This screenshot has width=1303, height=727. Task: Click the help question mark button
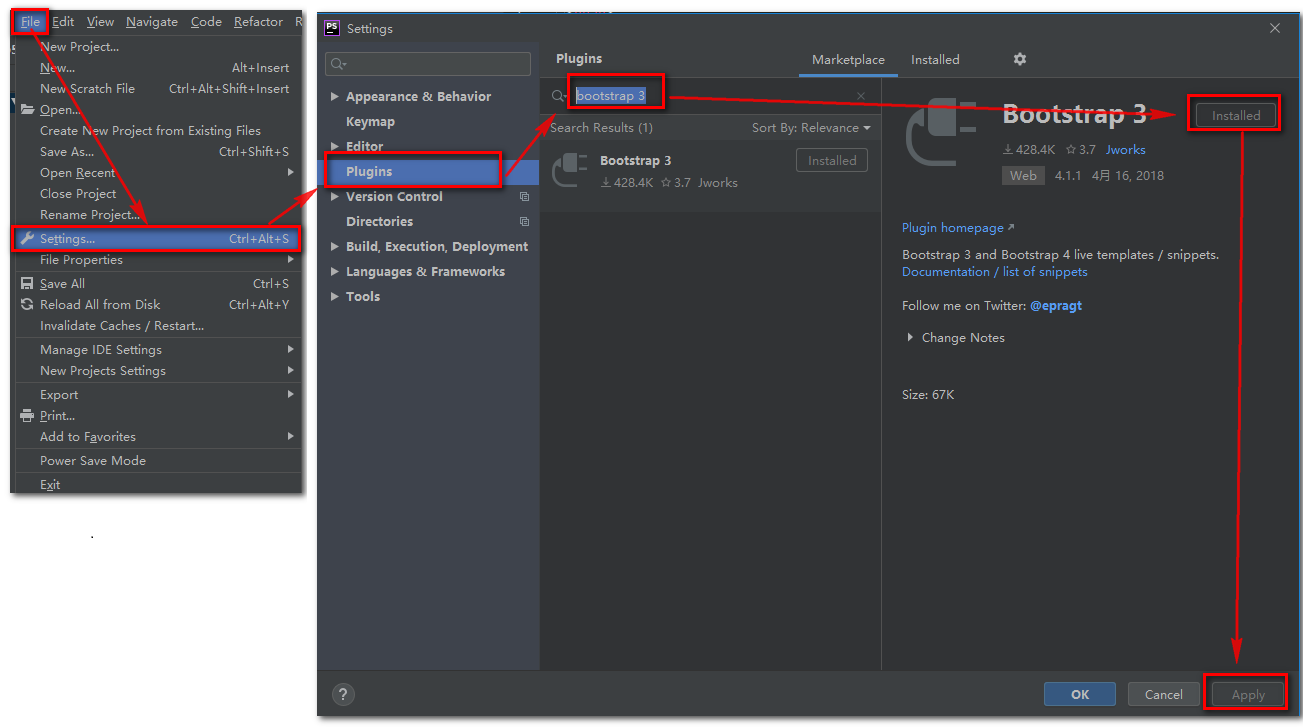pyautogui.click(x=343, y=694)
